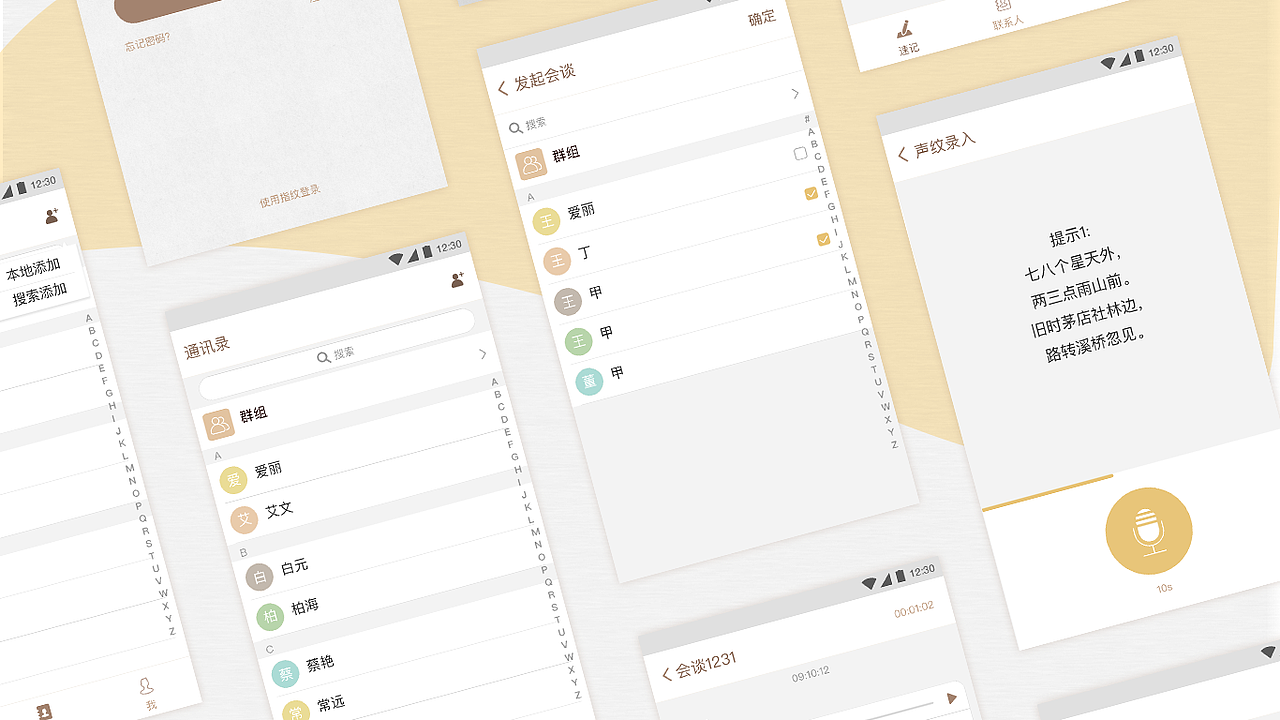Expand the right chevron in 发起会谈 screen

pos(796,93)
